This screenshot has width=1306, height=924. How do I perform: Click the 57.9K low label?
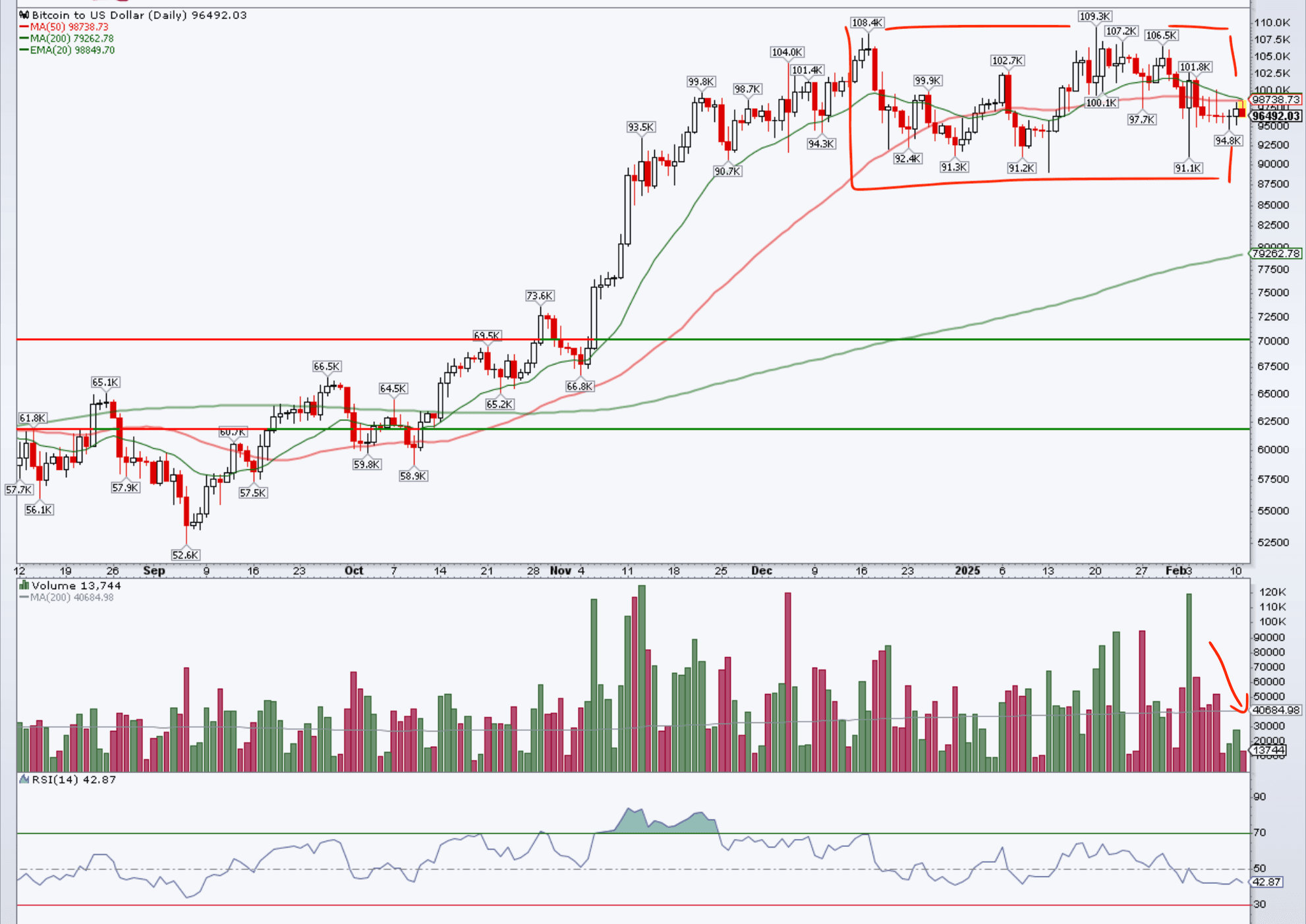point(125,488)
